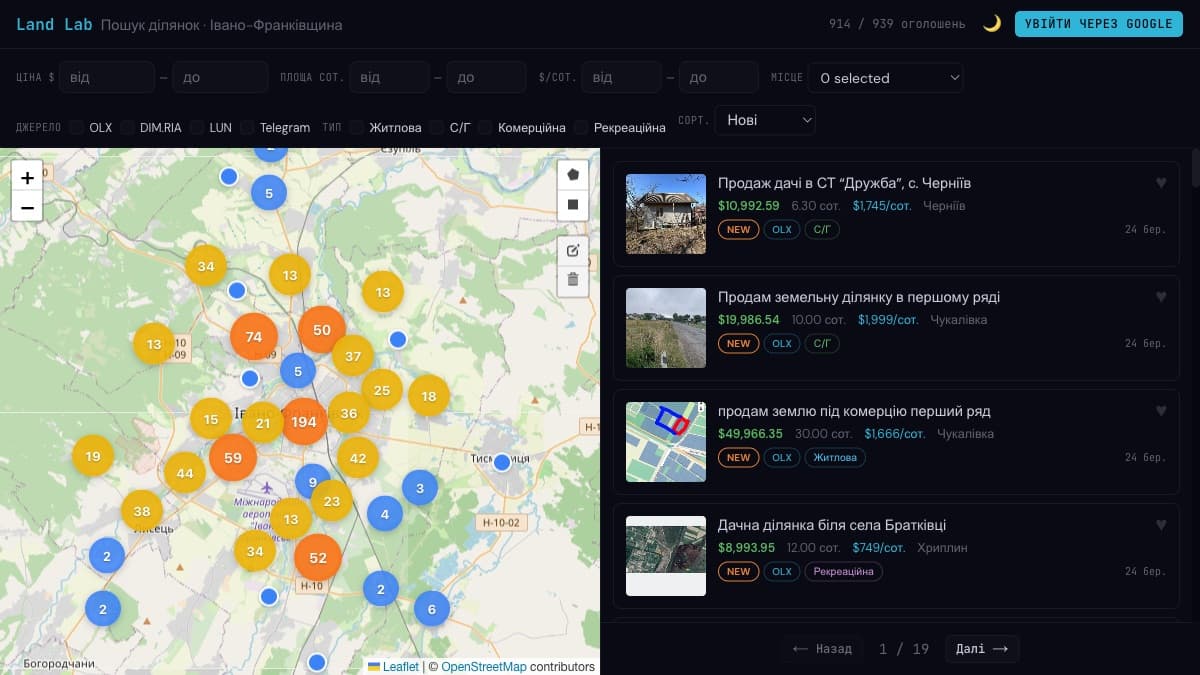Select the polygon drawing tool on the map
The height and width of the screenshot is (675, 1200).
(573, 174)
